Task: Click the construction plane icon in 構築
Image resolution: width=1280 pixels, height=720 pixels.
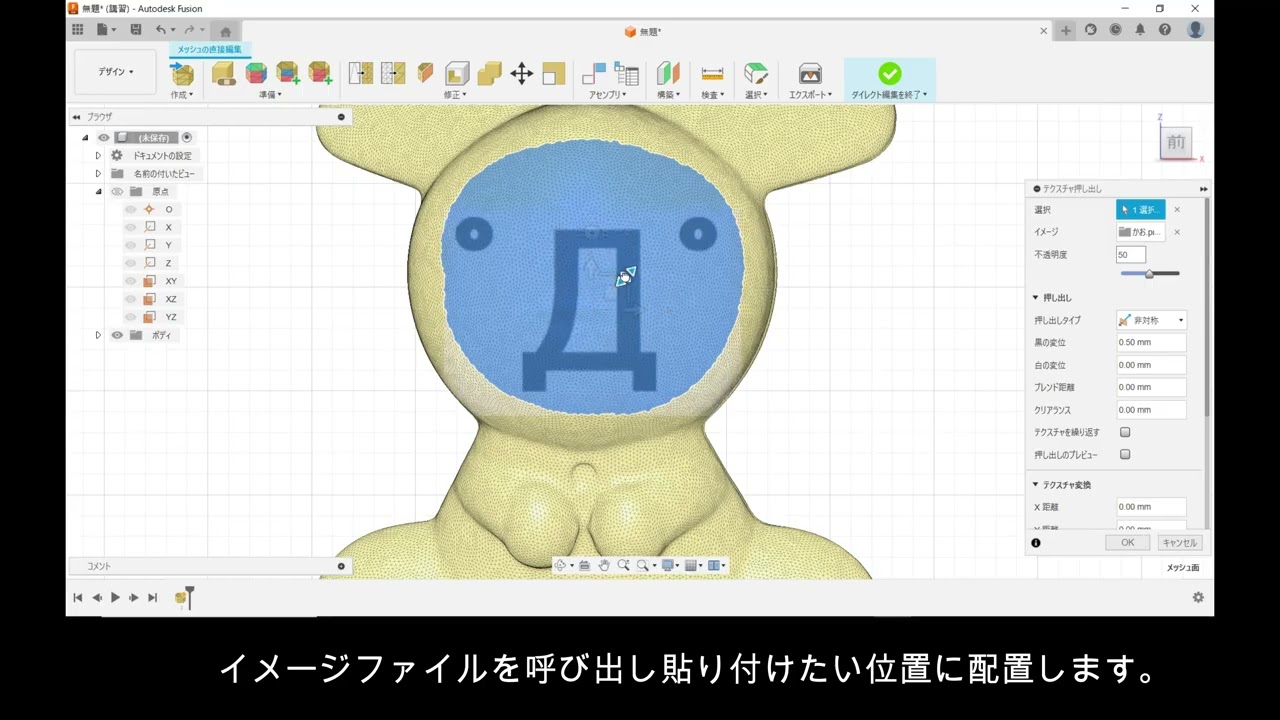Action: click(x=668, y=73)
